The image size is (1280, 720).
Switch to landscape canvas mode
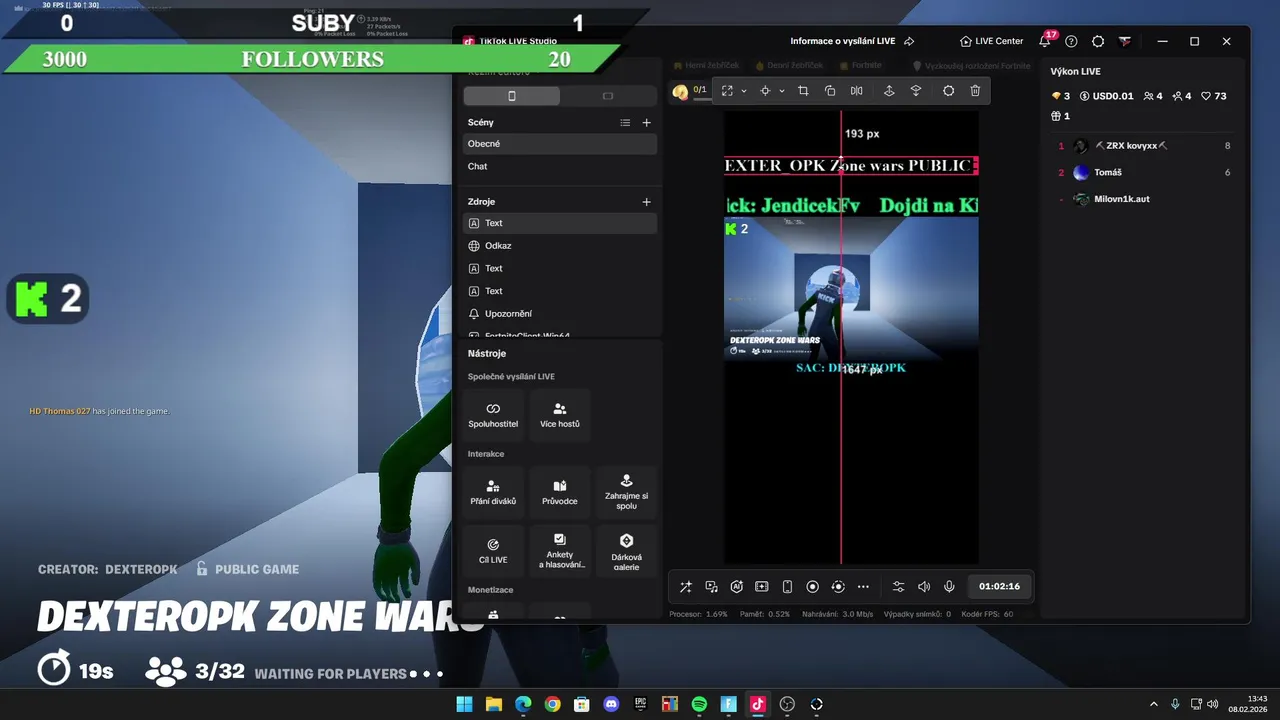point(608,96)
